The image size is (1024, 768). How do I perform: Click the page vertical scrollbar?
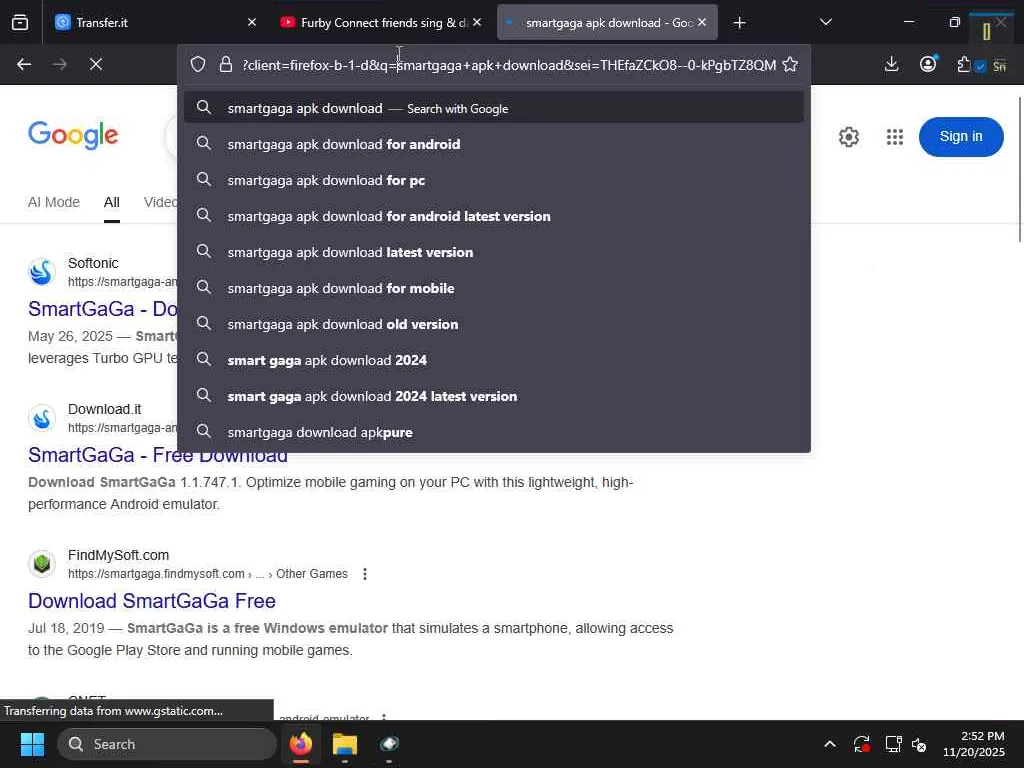tap(1019, 170)
